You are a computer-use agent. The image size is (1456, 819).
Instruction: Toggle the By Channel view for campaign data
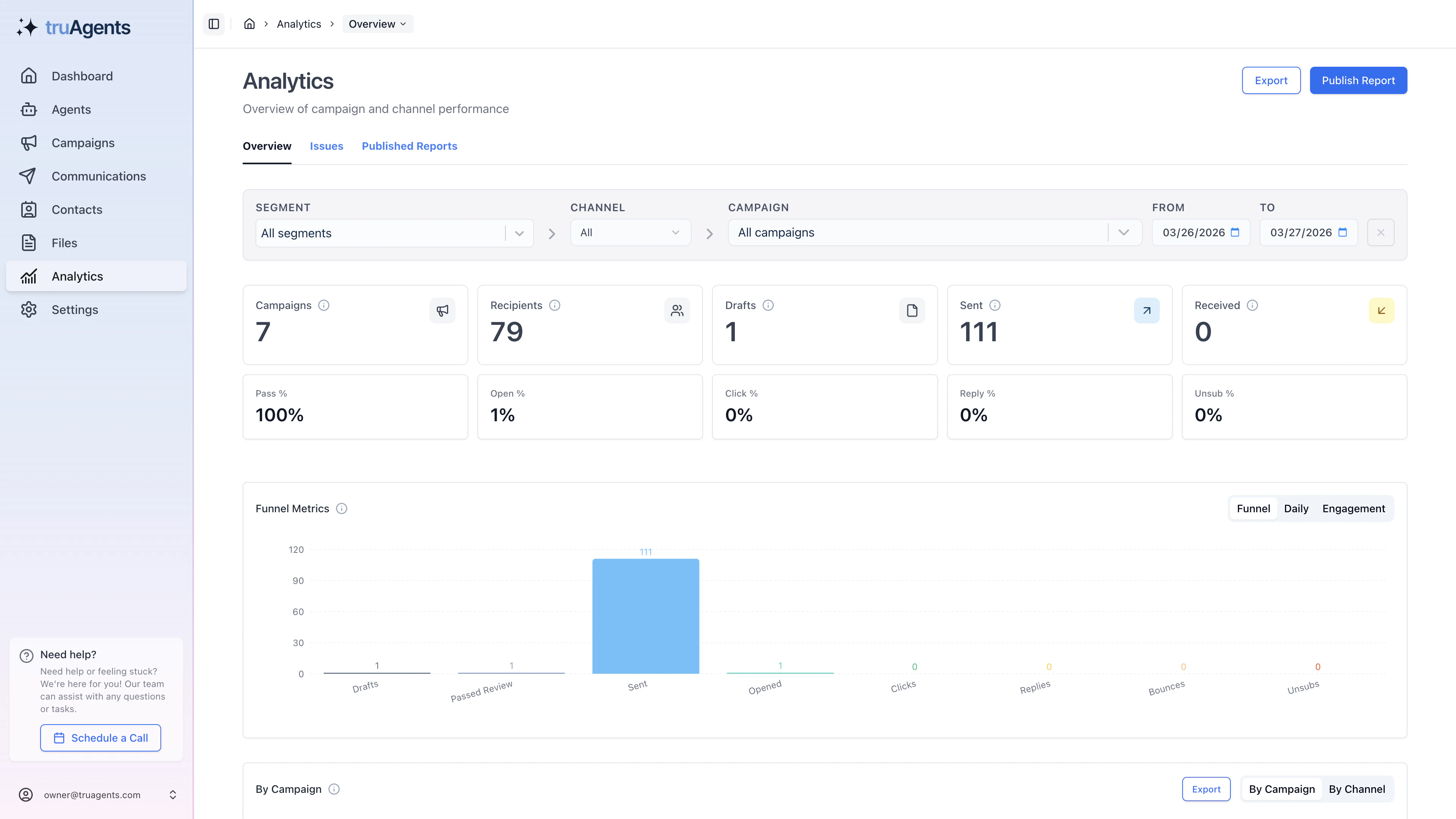1357,789
